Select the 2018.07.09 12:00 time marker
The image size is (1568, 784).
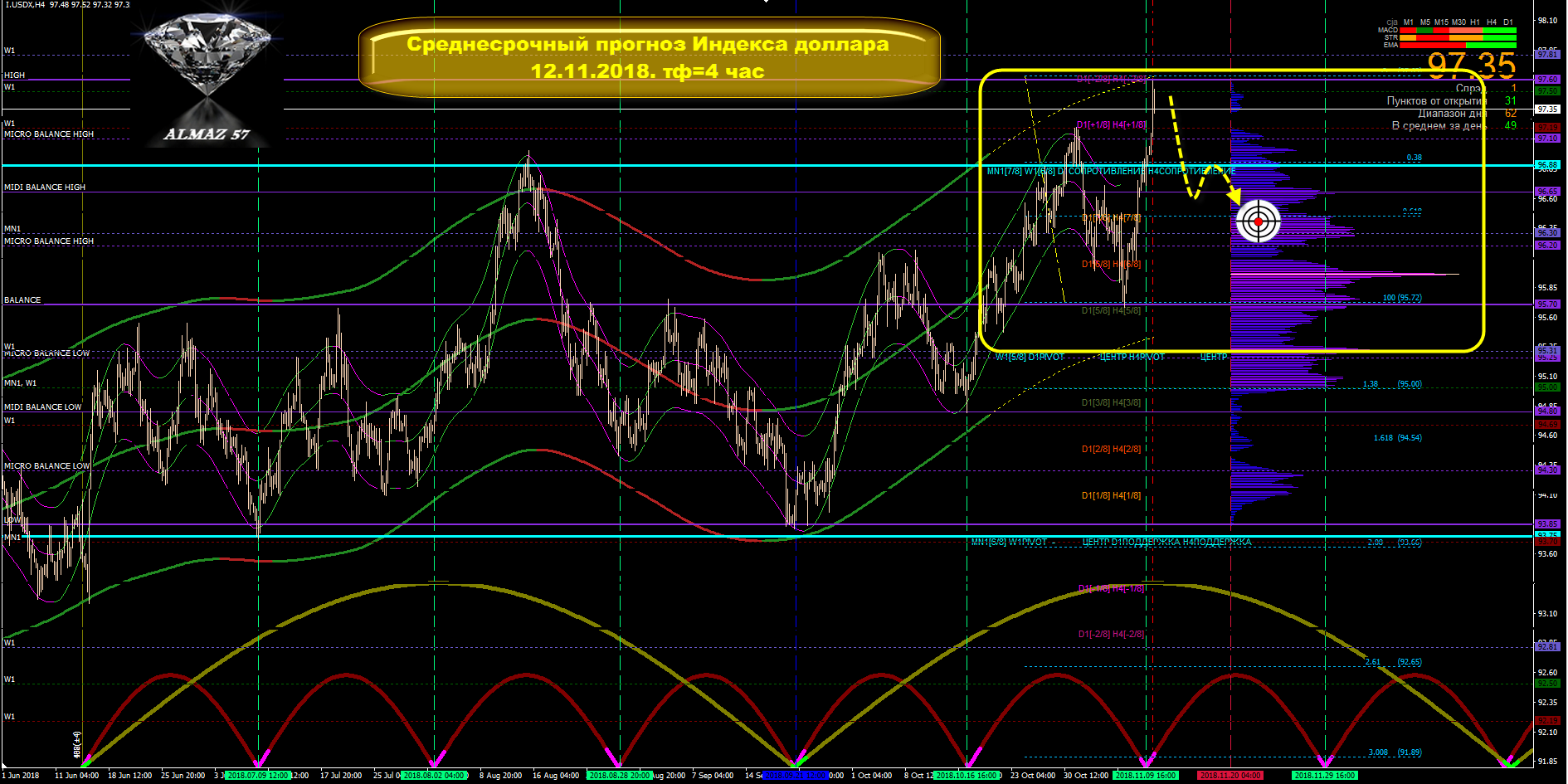tap(257, 776)
